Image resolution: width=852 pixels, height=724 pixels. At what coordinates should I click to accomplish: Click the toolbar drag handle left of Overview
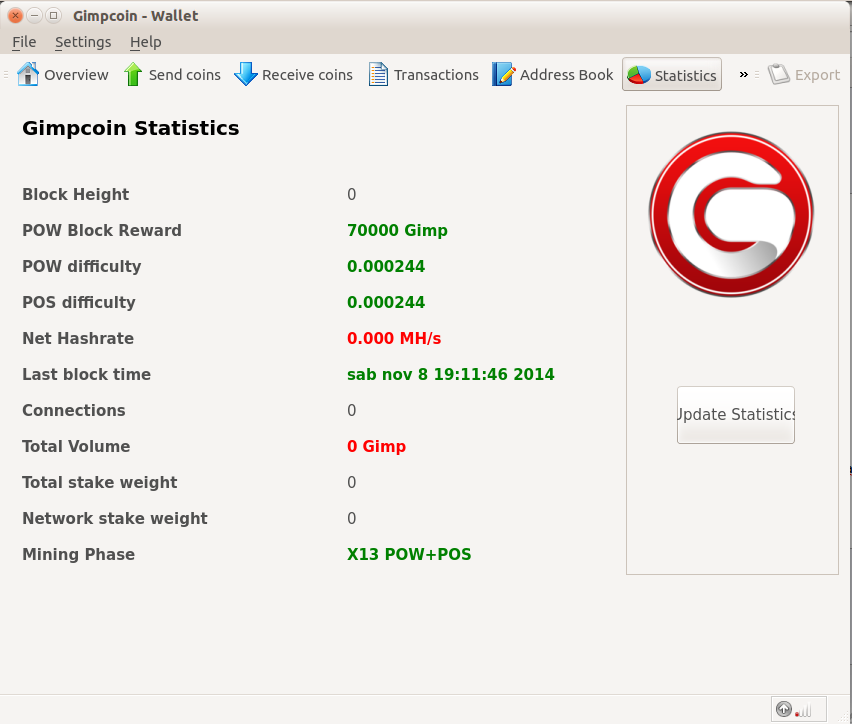[x=6, y=74]
